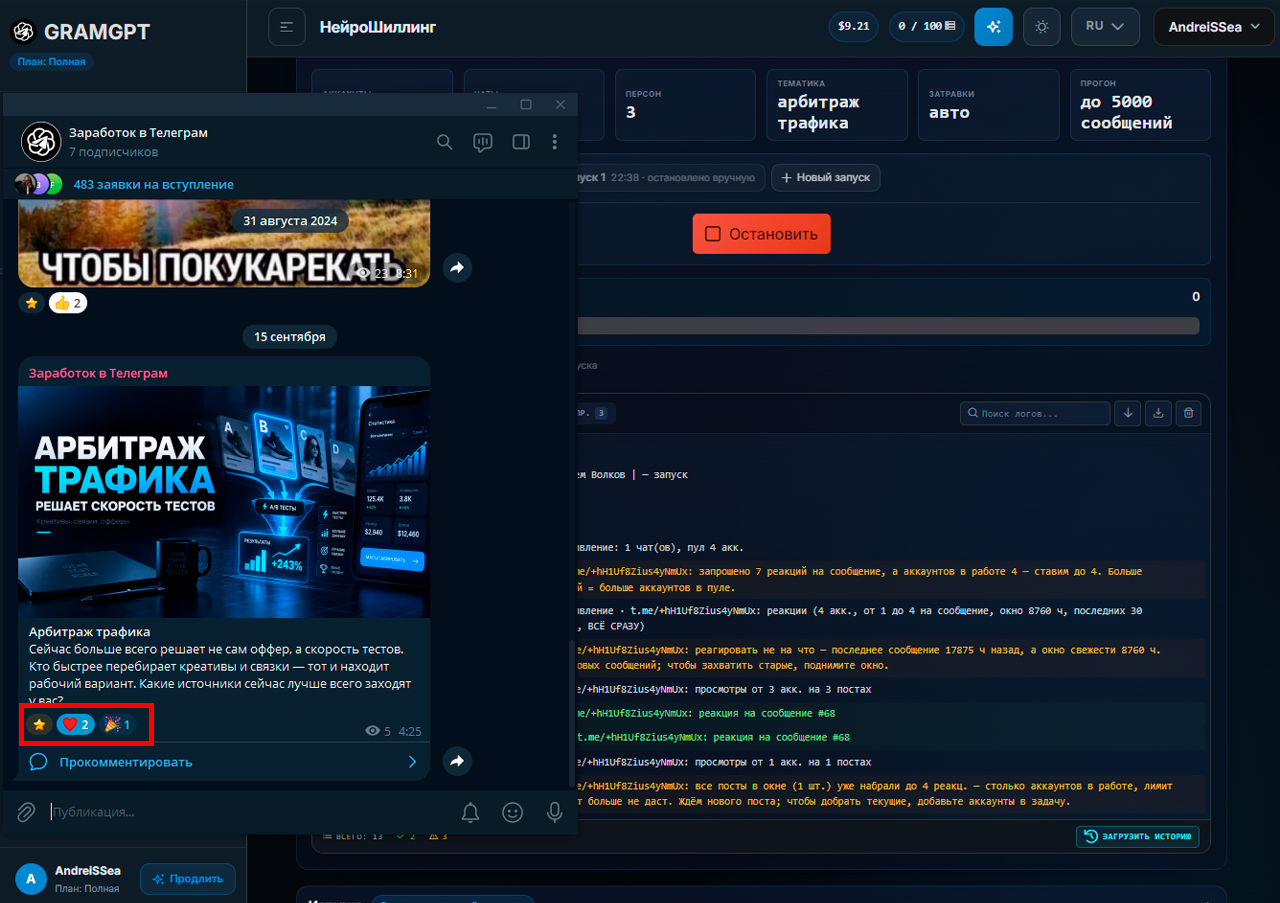1280x903 pixels.
Task: Minimize the Telegram window
Action: (x=491, y=105)
